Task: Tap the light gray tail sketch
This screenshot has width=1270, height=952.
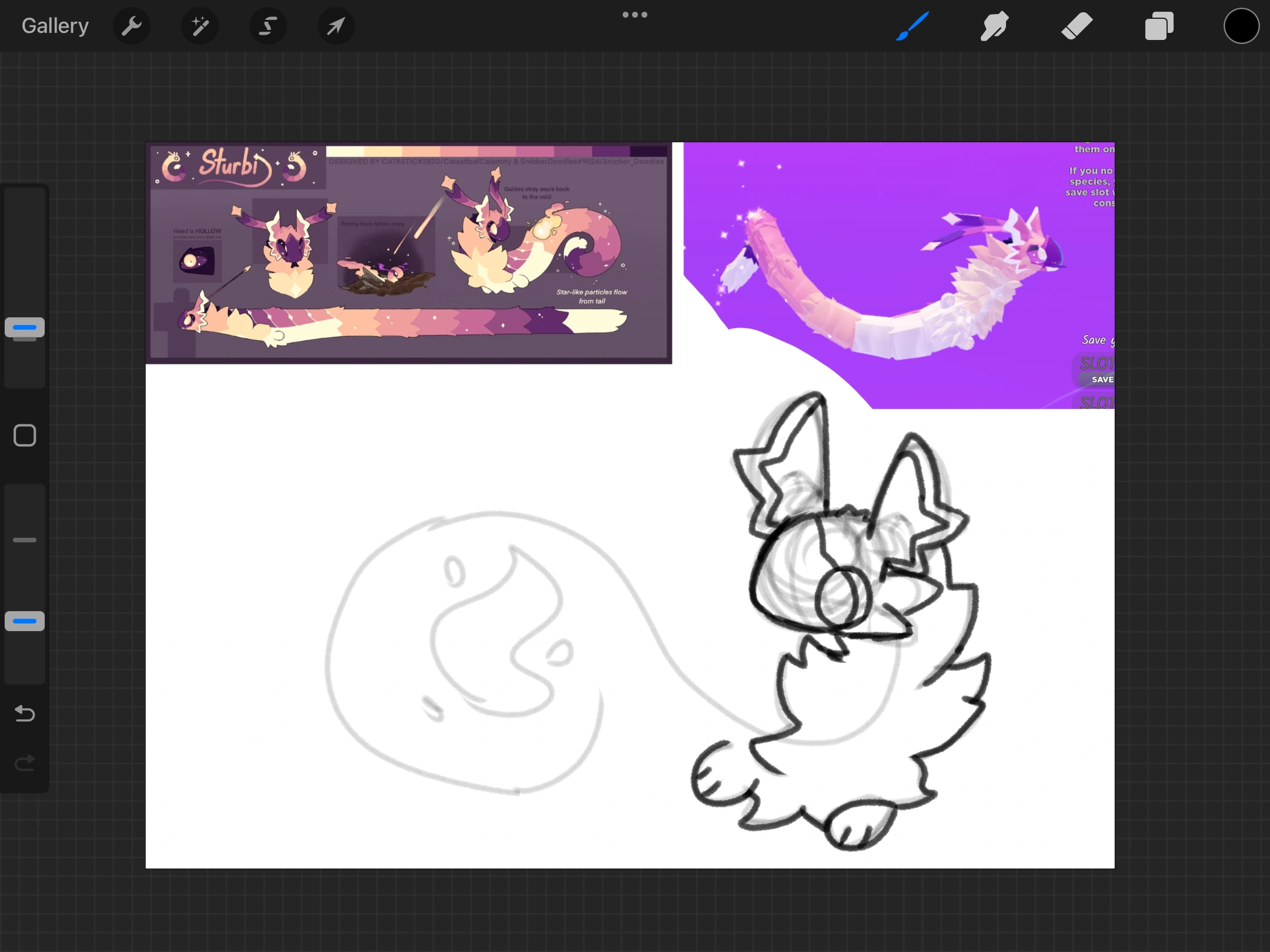Action: 470,646
